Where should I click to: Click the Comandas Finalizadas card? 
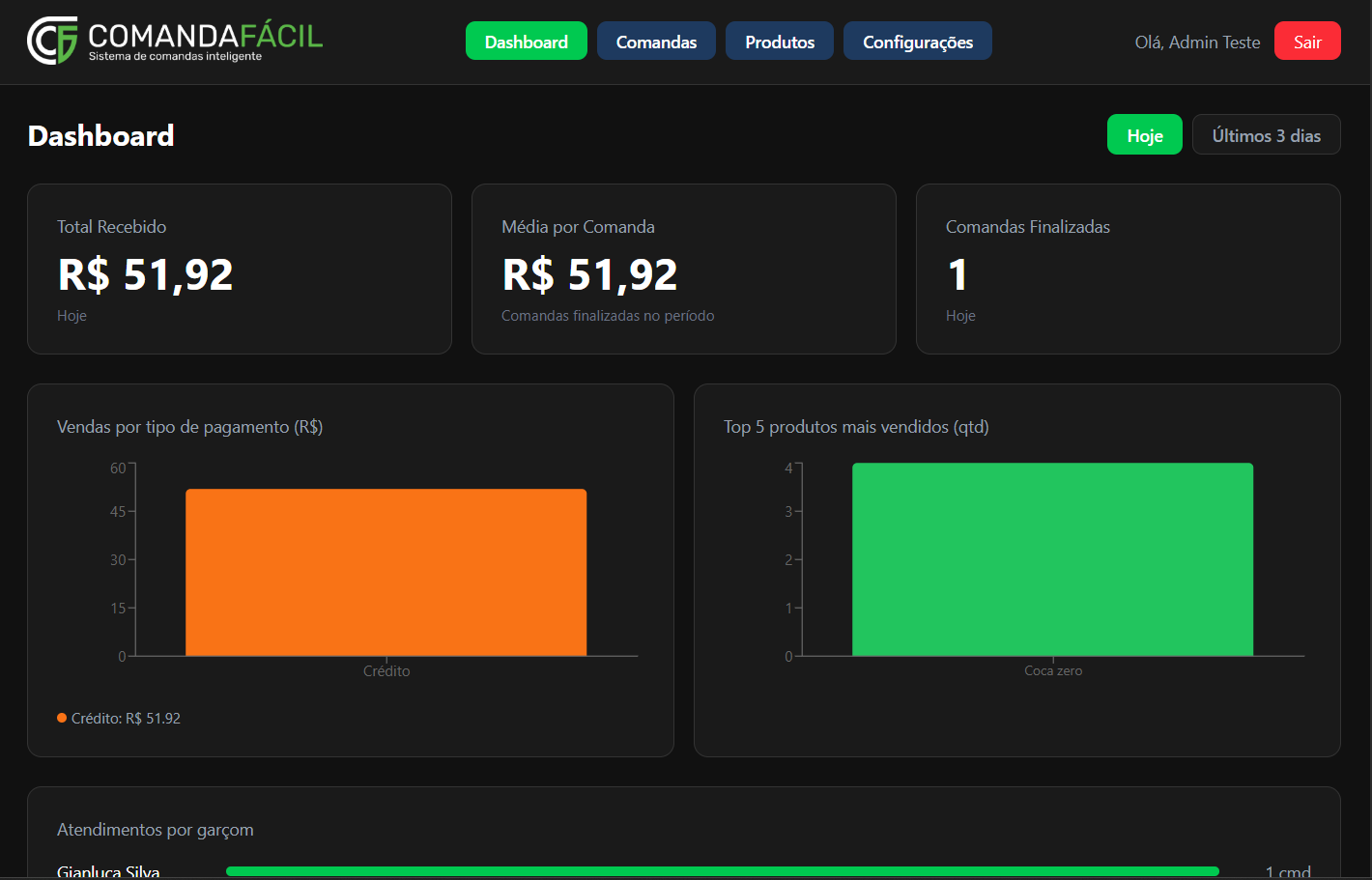point(1128,269)
